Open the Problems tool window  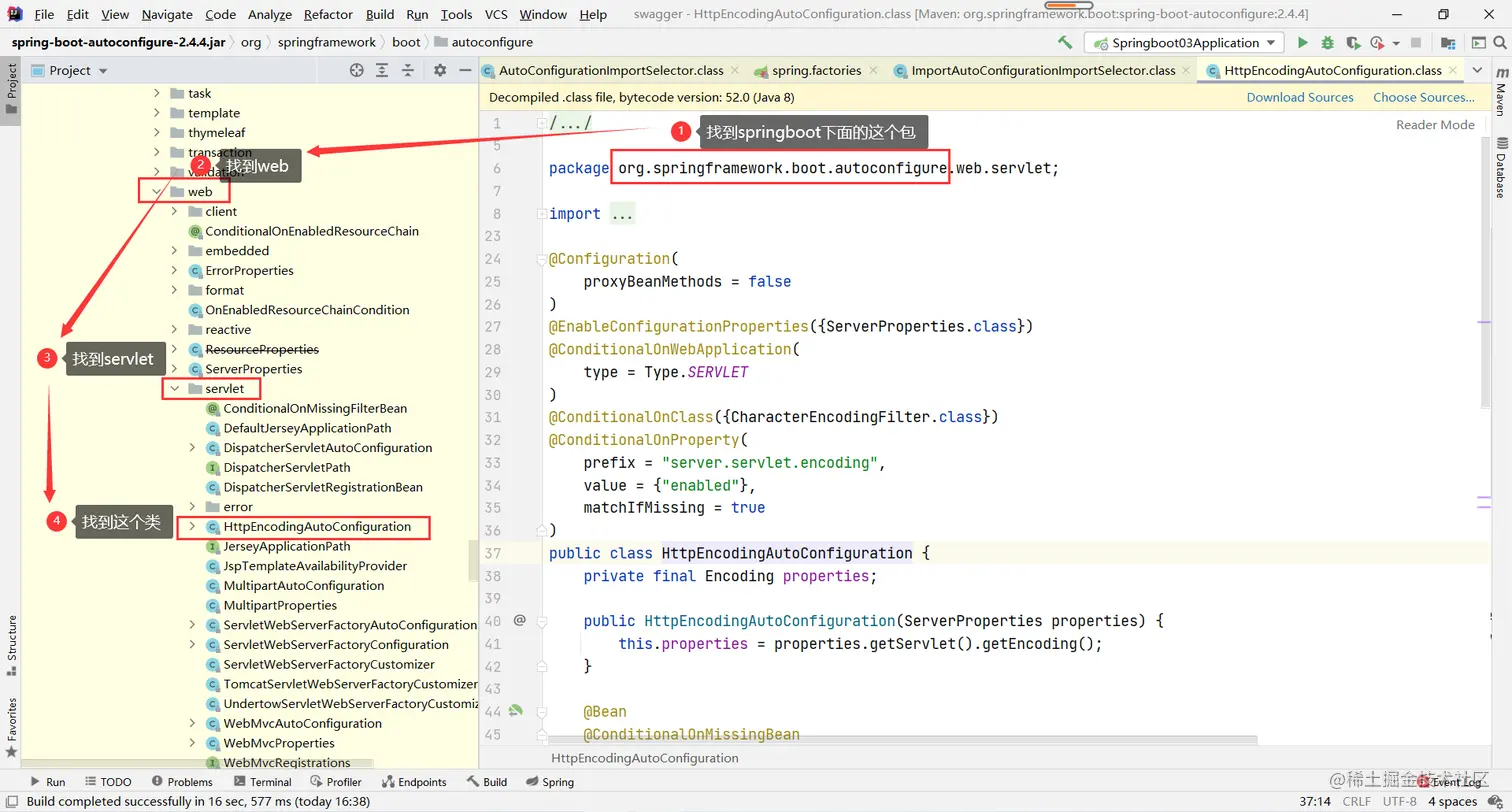click(x=181, y=782)
